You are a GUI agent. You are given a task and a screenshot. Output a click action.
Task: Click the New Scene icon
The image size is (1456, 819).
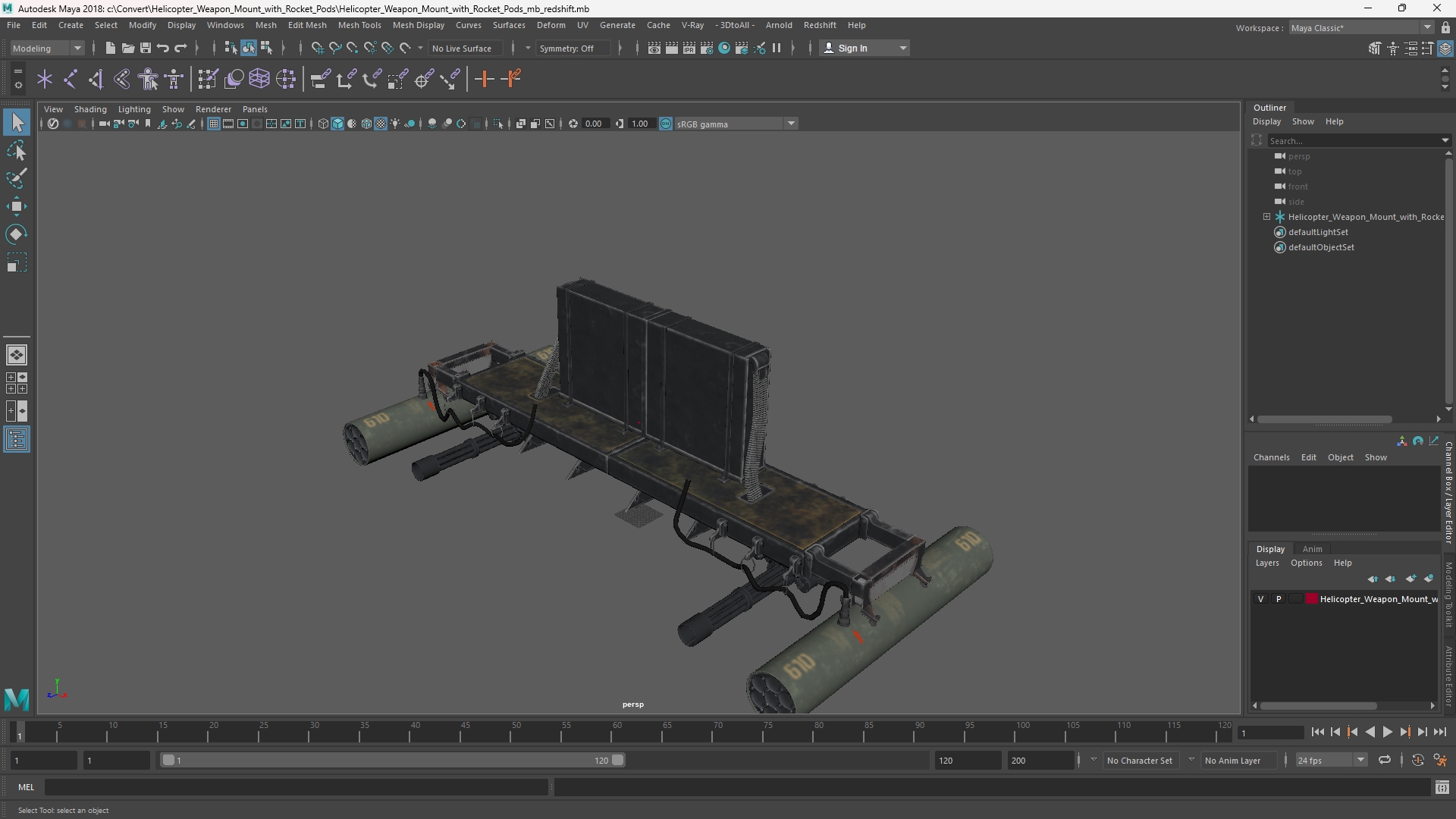110,48
